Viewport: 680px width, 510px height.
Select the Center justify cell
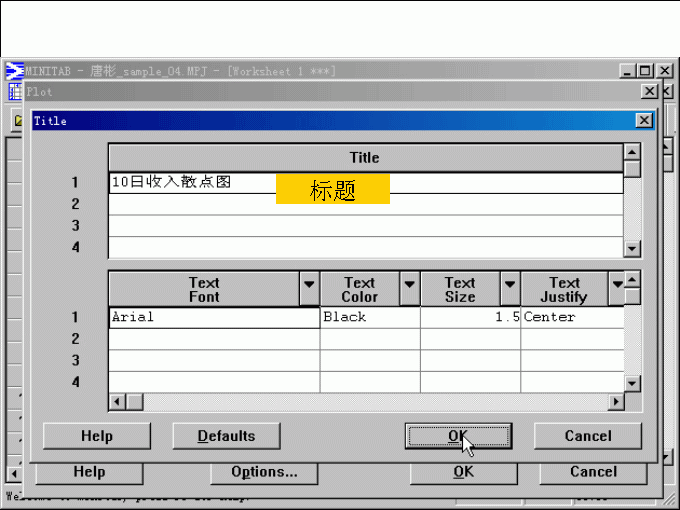pyautogui.click(x=571, y=317)
